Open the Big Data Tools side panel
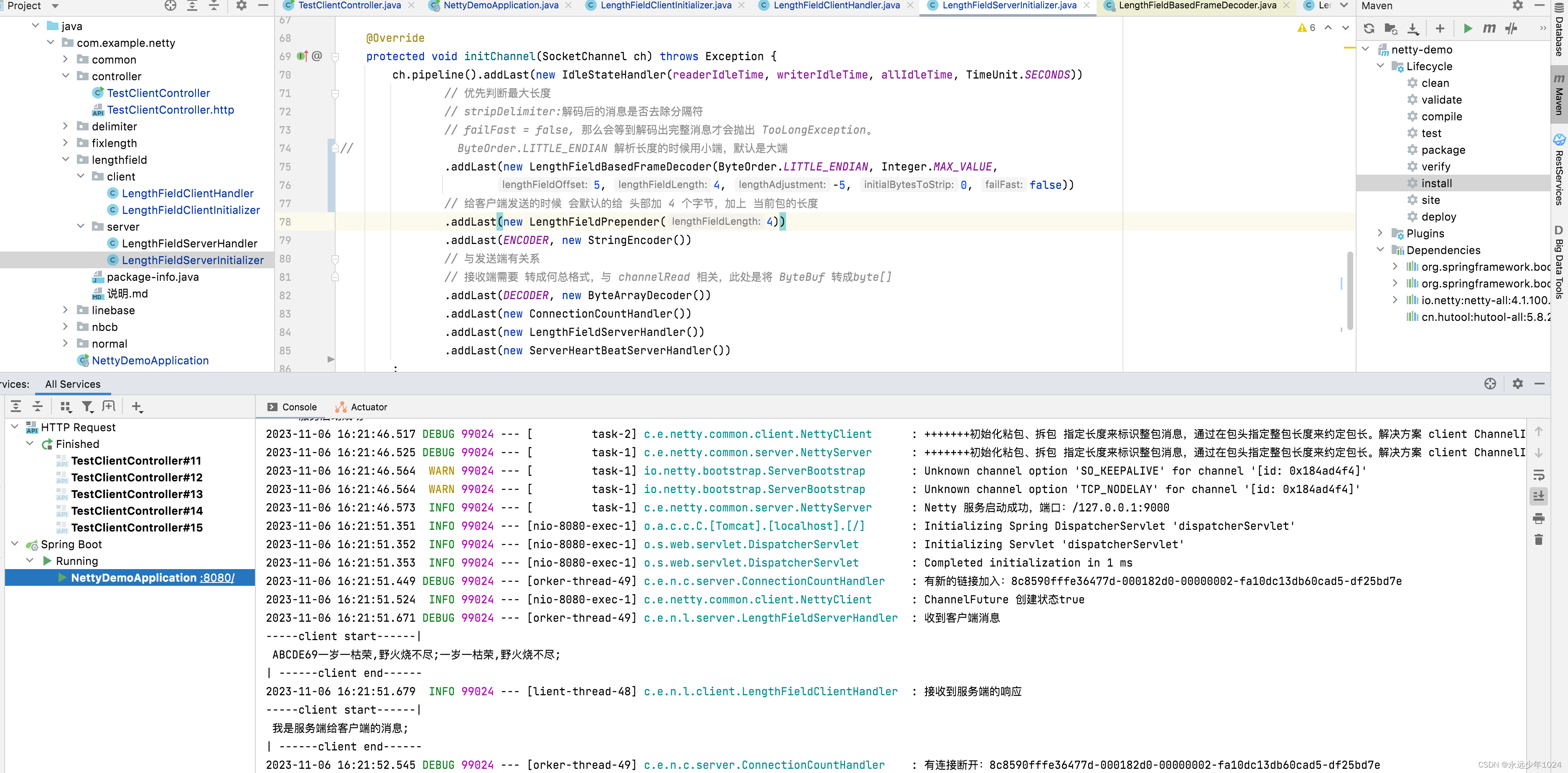This screenshot has width=1568, height=773. coord(1560,262)
